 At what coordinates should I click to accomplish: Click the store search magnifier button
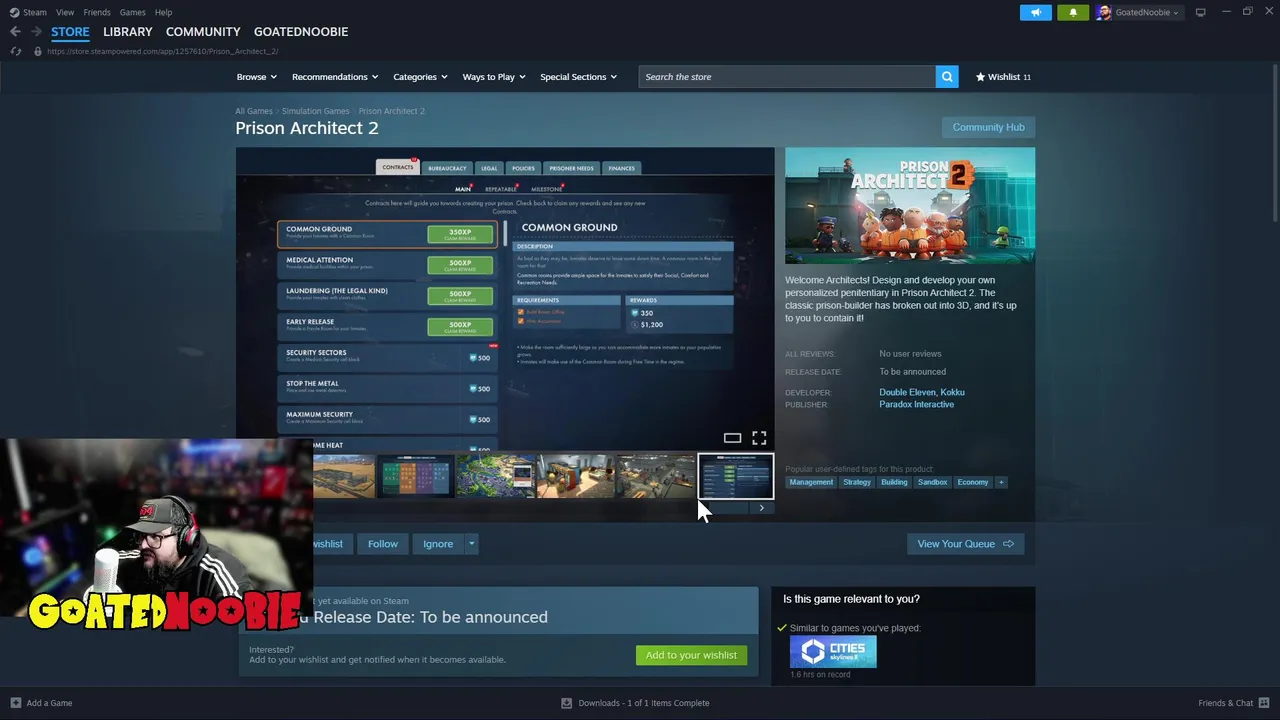(x=947, y=77)
